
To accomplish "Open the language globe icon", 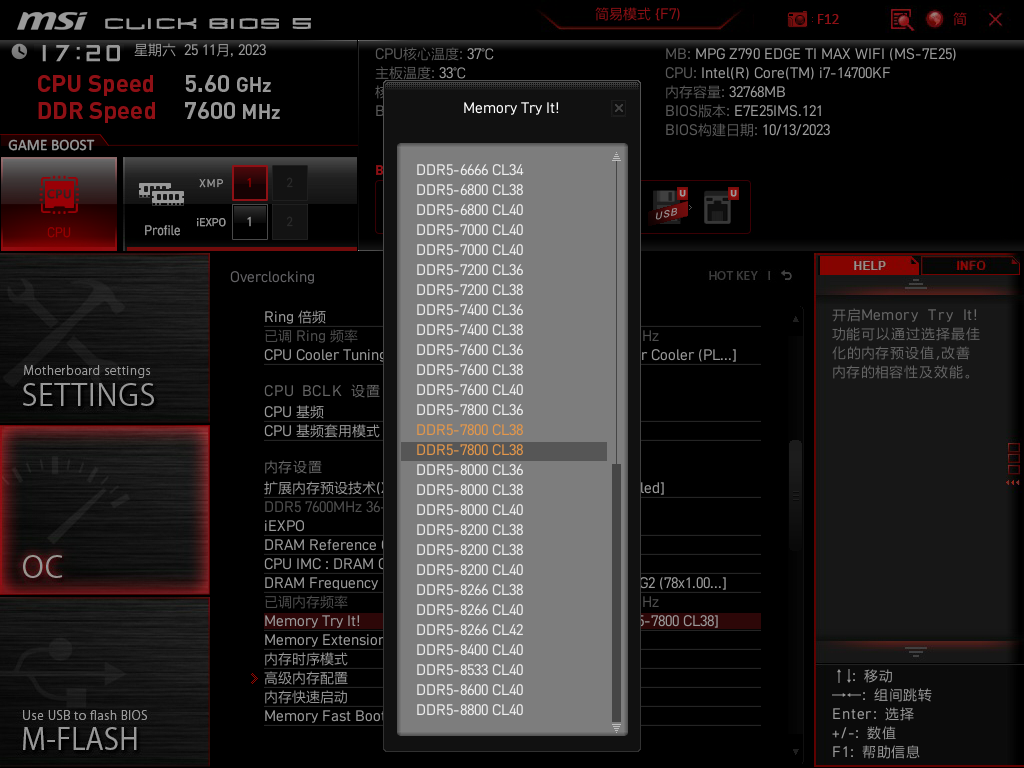I will [935, 20].
